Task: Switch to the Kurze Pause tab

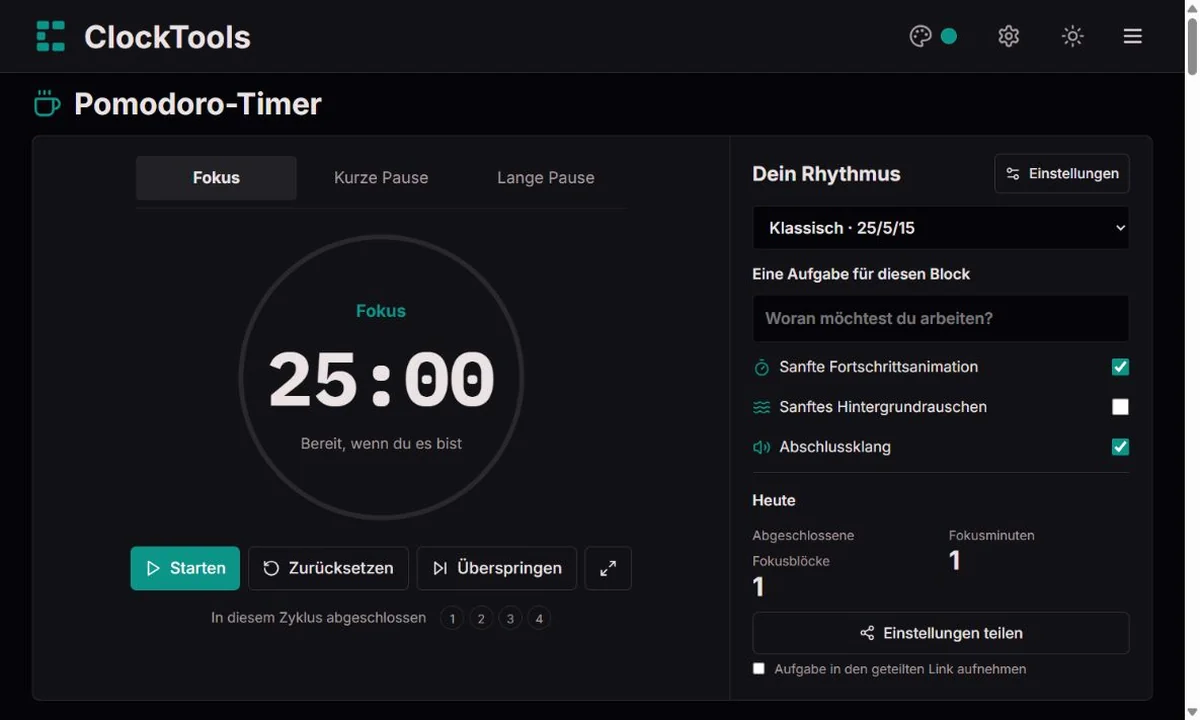Action: (x=381, y=178)
